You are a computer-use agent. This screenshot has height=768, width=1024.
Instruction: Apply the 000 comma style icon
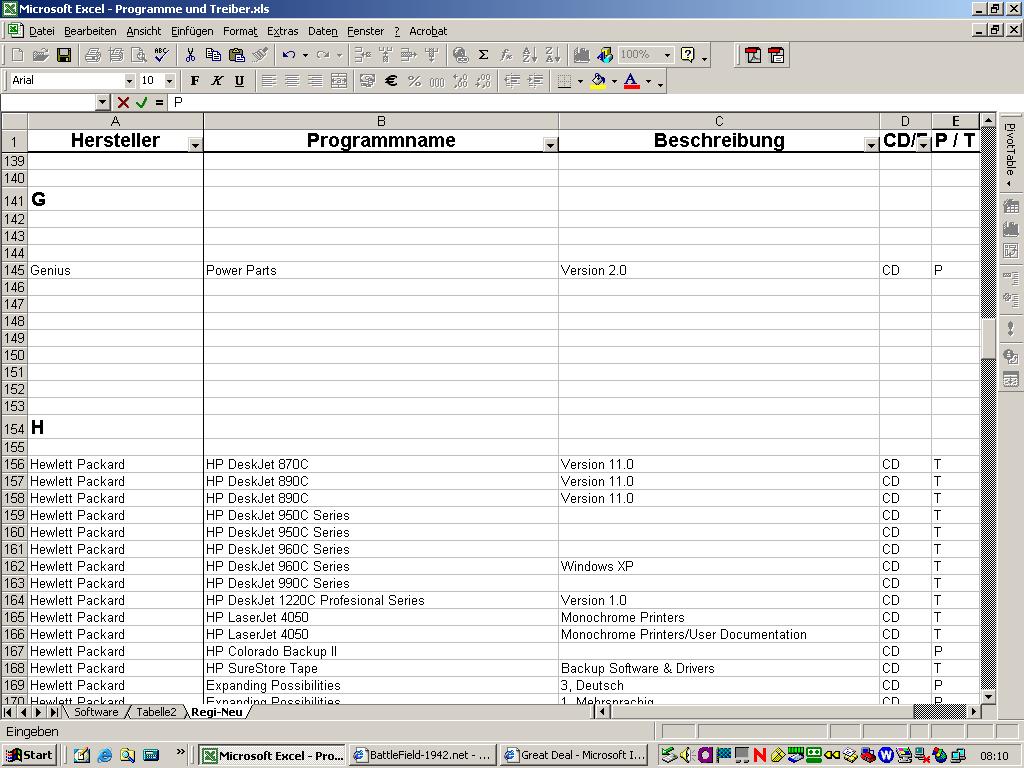[437, 81]
